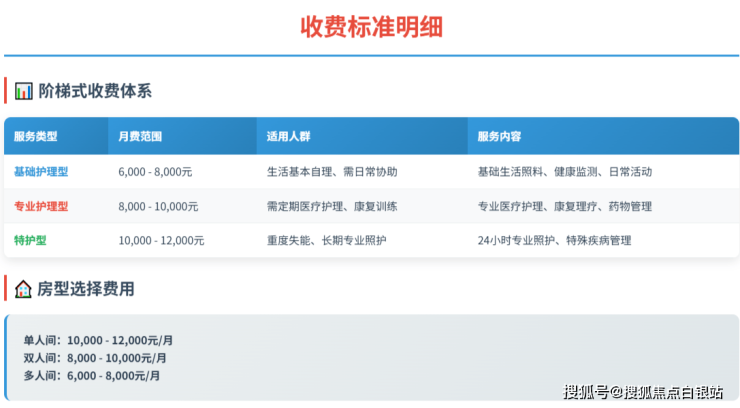Select the 双人间 room price line
Screen dimensions: 740x408
point(95,357)
